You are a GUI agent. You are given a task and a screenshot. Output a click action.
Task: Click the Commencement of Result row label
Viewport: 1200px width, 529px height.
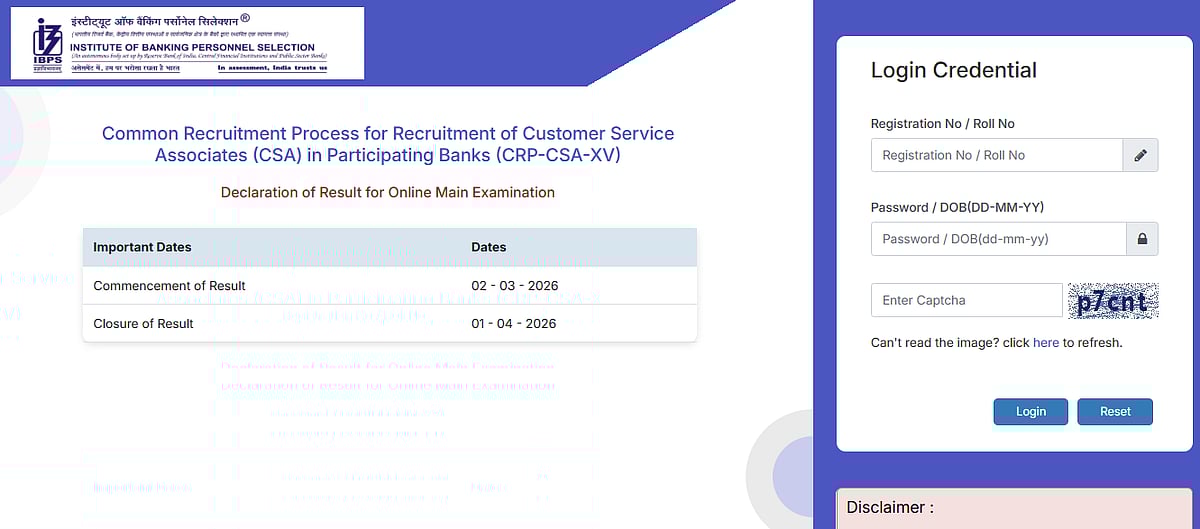tap(169, 286)
